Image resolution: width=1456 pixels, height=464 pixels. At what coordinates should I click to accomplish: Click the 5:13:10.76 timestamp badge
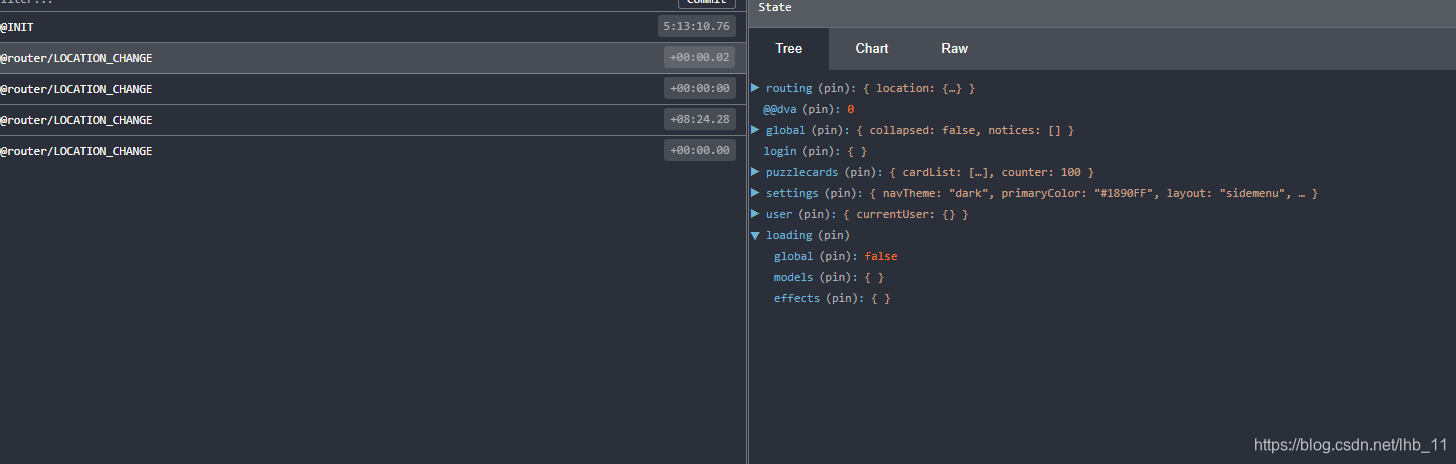point(697,27)
